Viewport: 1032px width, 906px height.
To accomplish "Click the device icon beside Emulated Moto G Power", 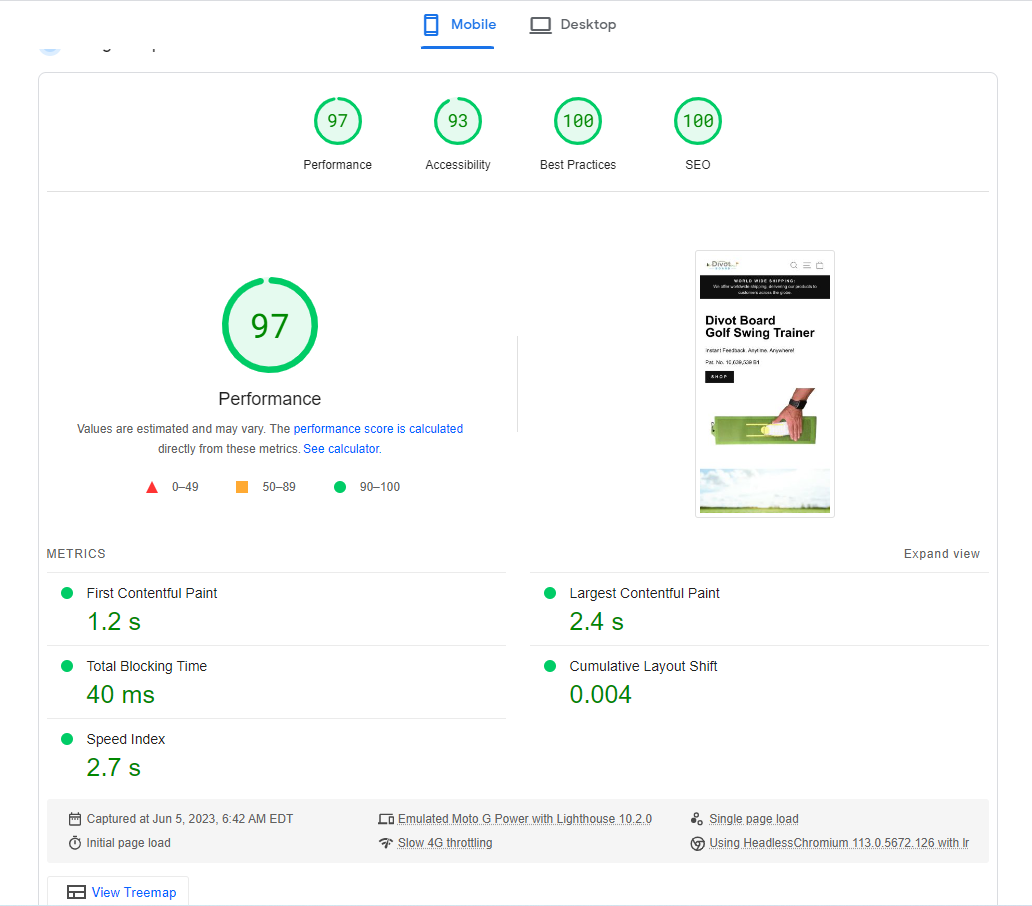I will pos(386,818).
